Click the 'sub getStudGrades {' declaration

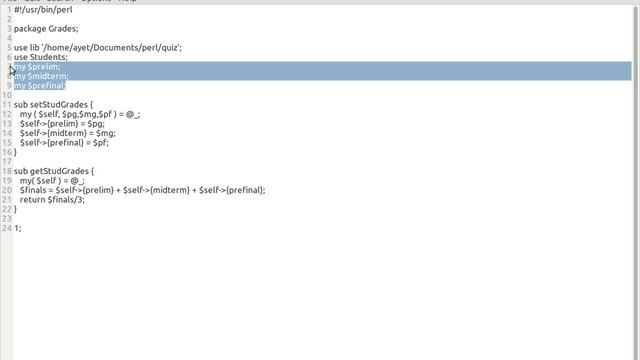pyautogui.click(x=54, y=171)
